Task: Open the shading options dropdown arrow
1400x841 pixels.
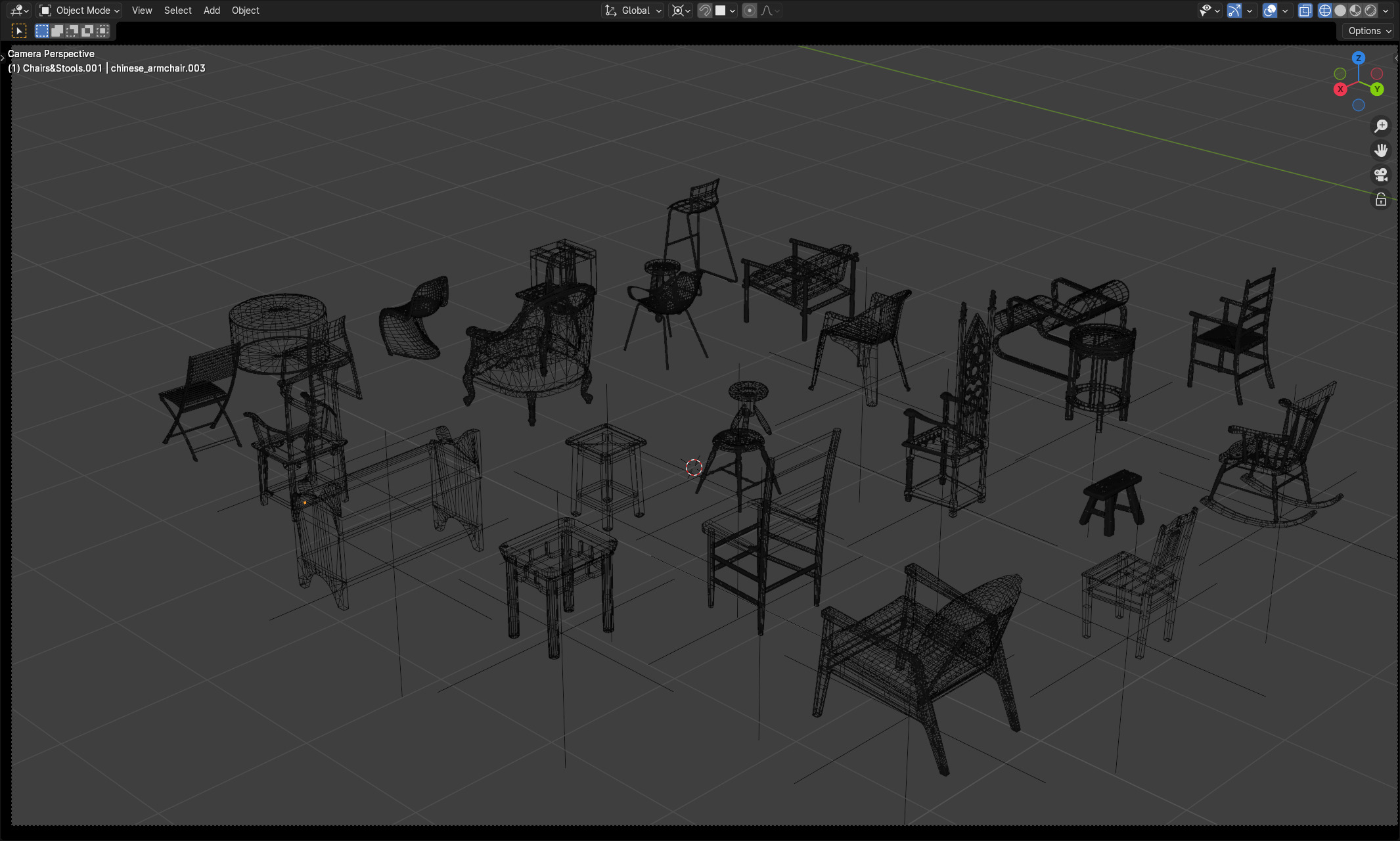Action: click(1386, 11)
